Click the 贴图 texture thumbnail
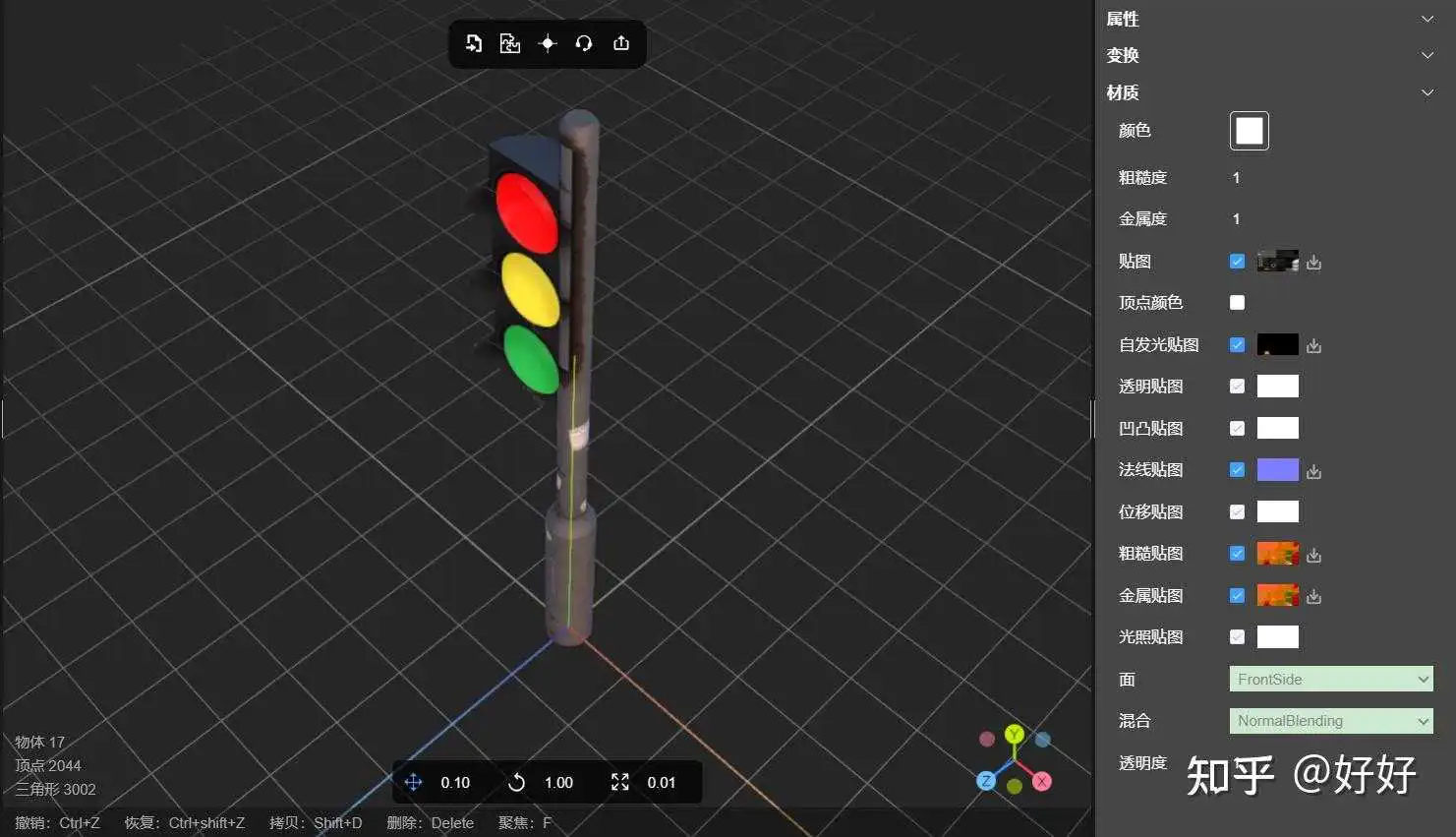 1278,261
